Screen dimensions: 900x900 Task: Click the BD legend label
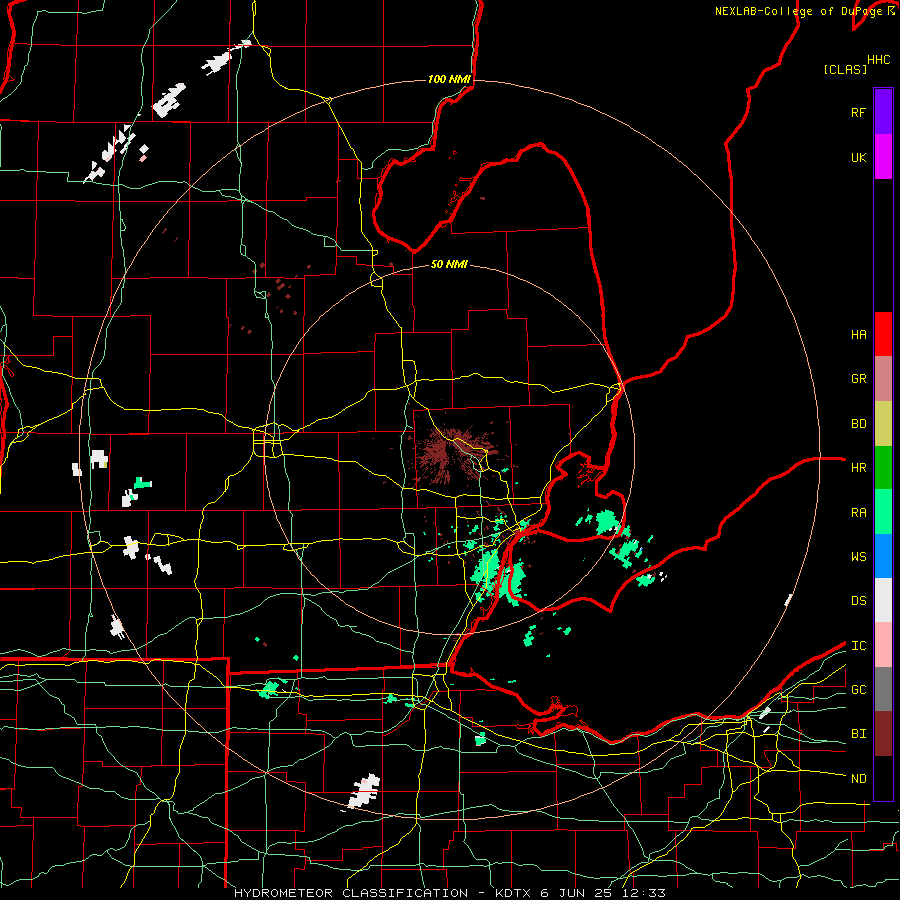coord(858,424)
